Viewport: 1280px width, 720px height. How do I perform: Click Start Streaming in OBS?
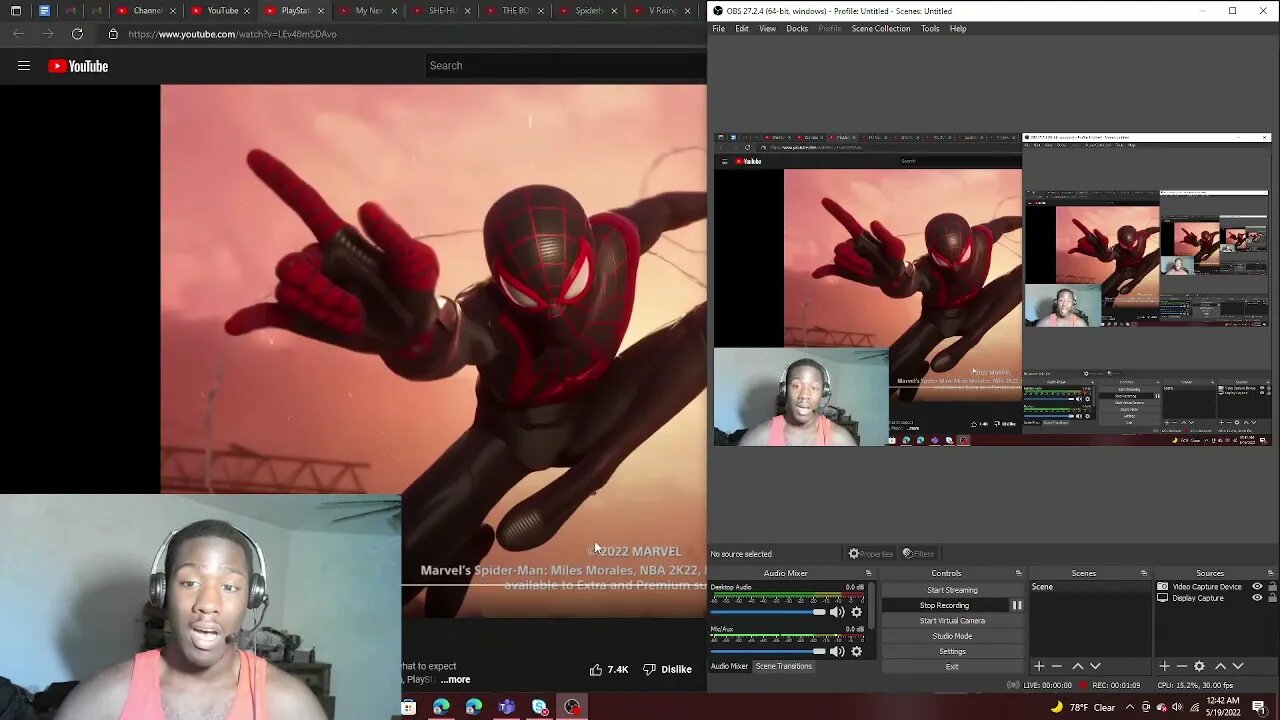[952, 590]
